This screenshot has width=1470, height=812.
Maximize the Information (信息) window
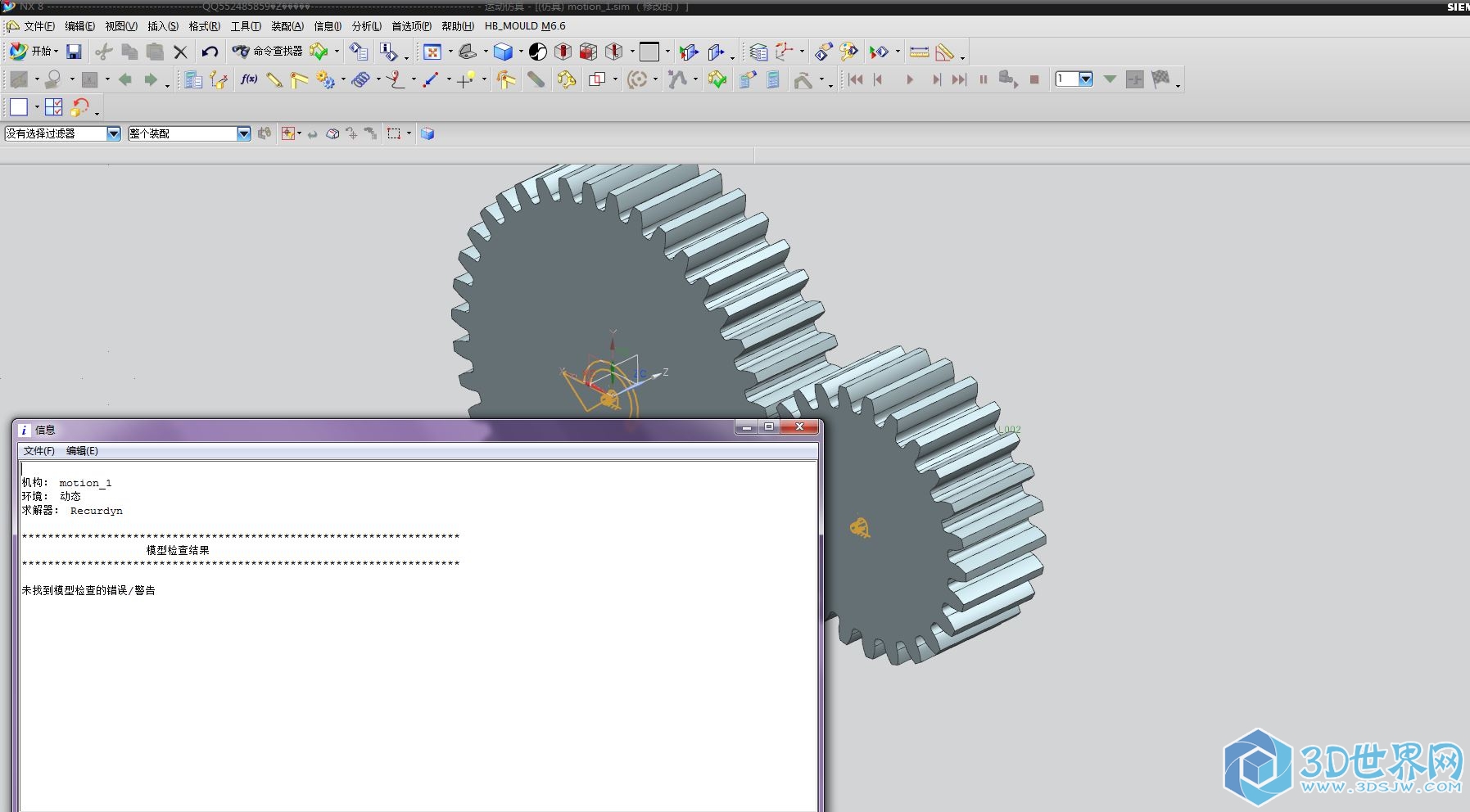[x=769, y=427]
